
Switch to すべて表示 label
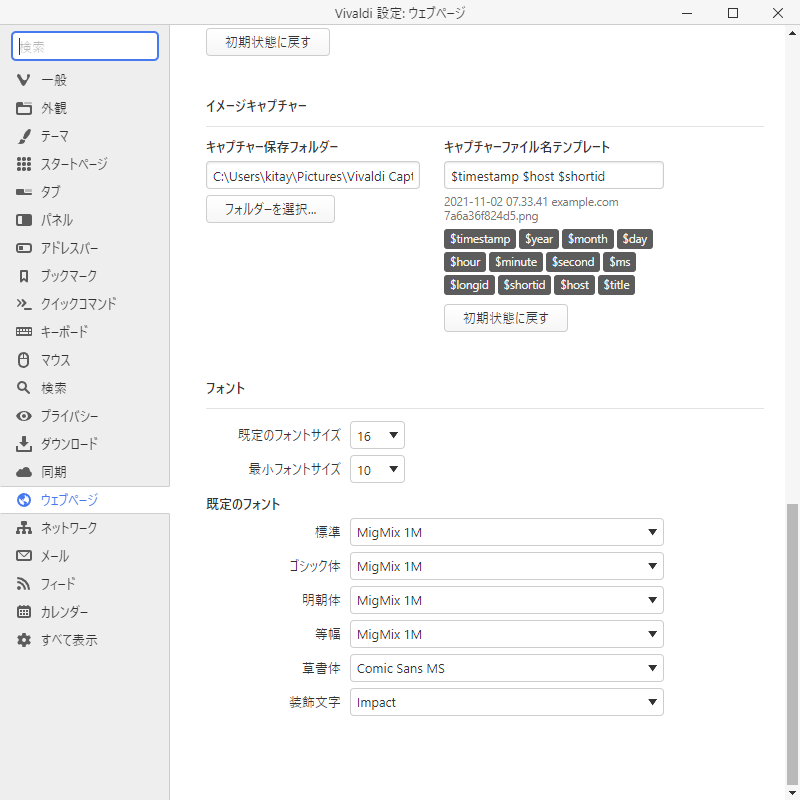pyautogui.click(x=69, y=640)
